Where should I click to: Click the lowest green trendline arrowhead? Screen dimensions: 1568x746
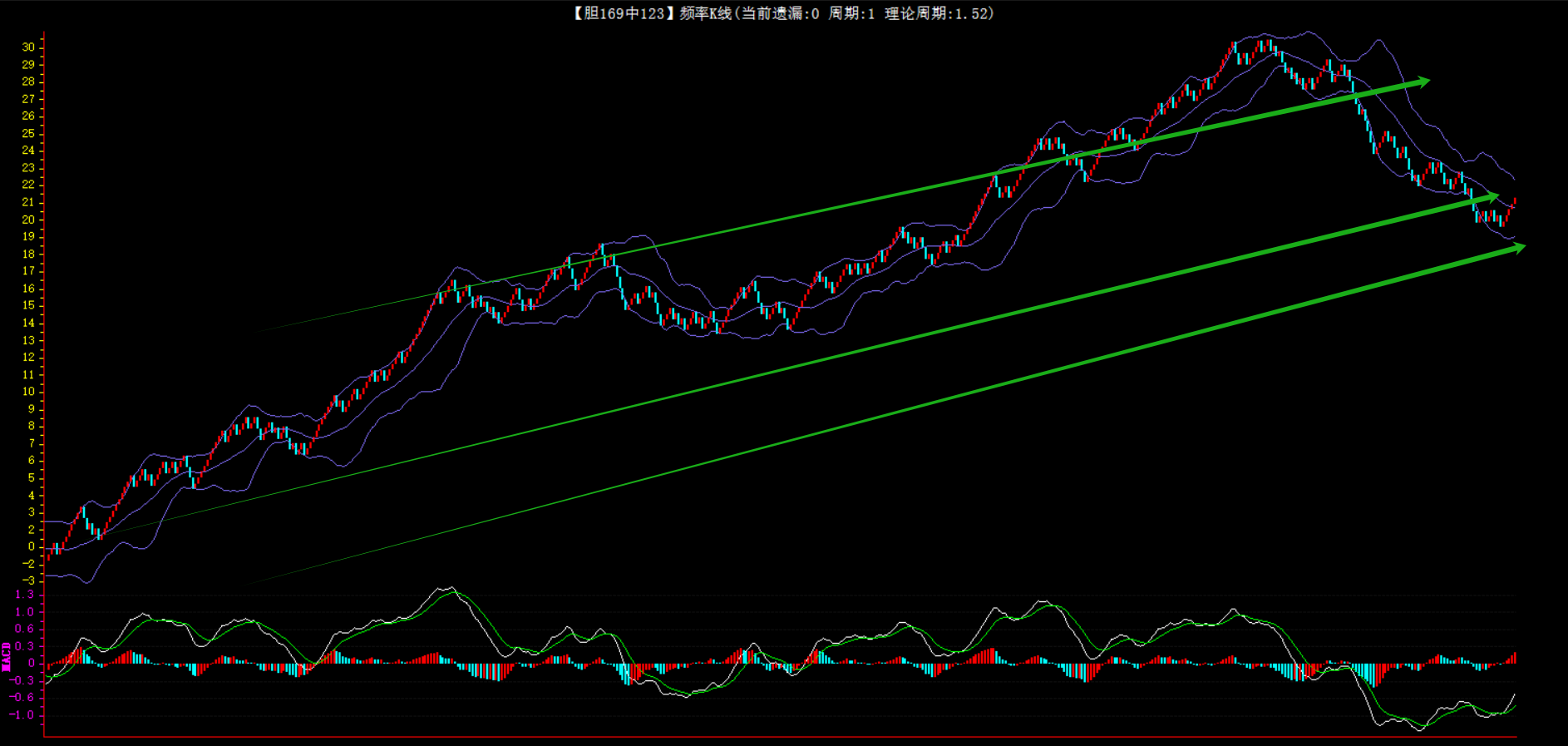tap(1518, 248)
